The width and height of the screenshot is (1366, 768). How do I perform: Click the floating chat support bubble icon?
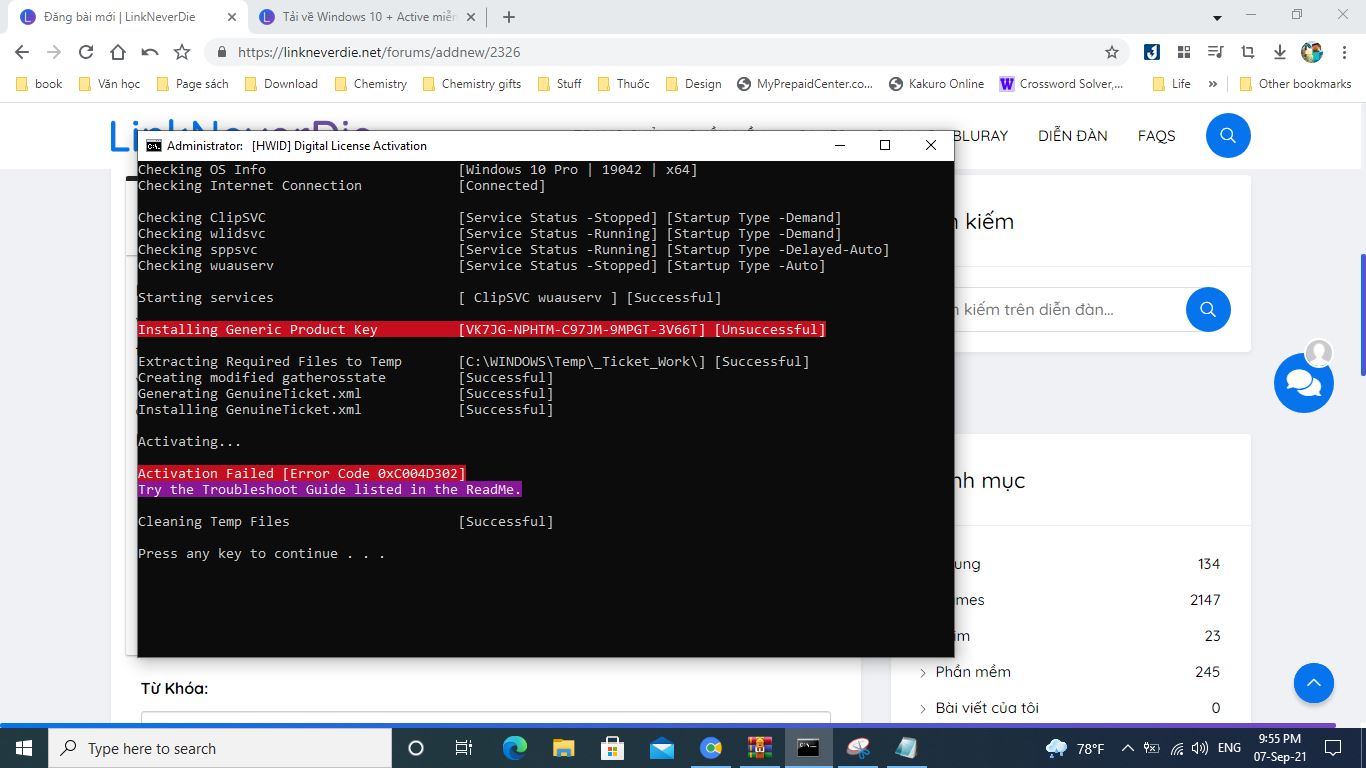point(1303,383)
